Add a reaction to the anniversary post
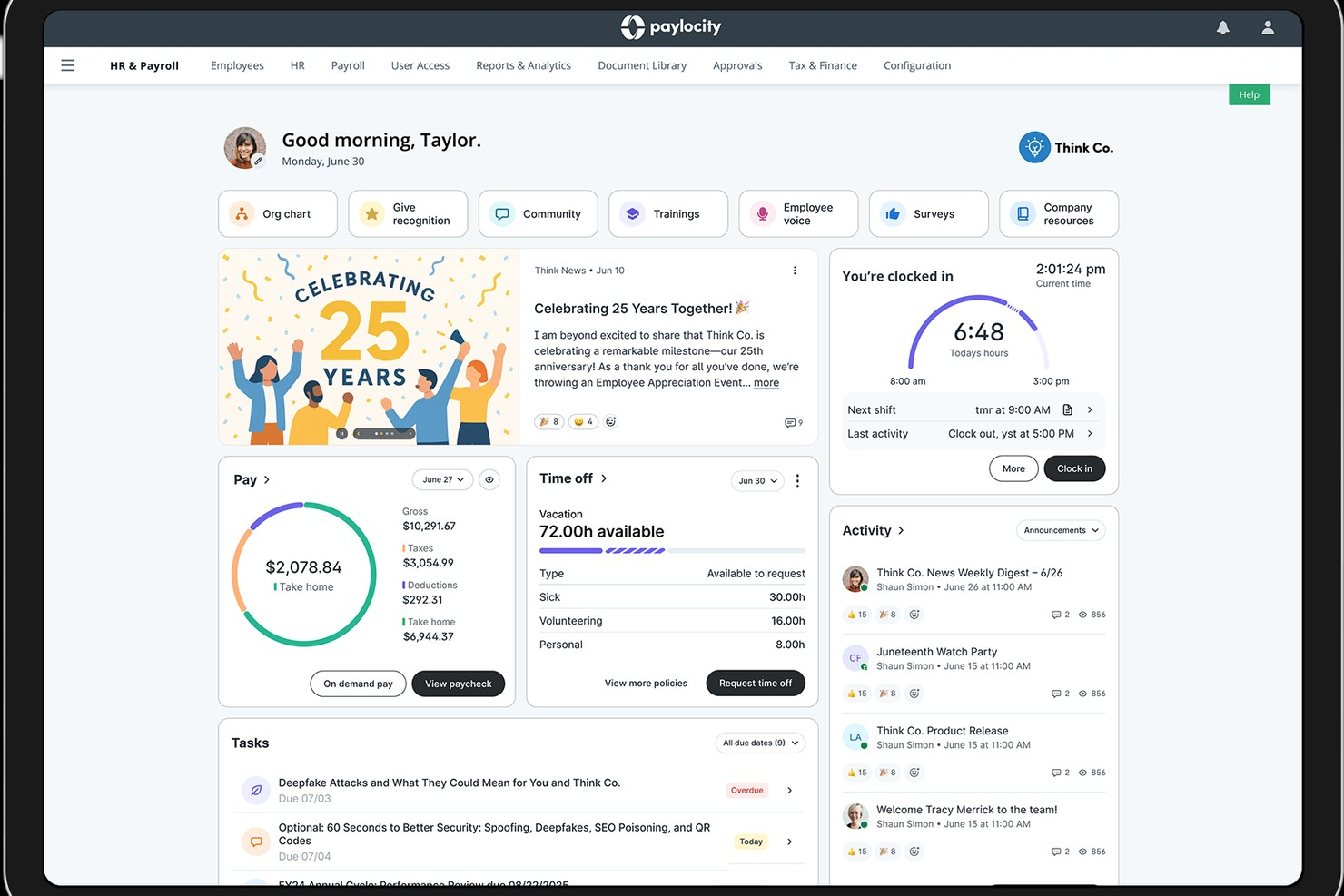Image resolution: width=1344 pixels, height=896 pixels. pos(610,421)
